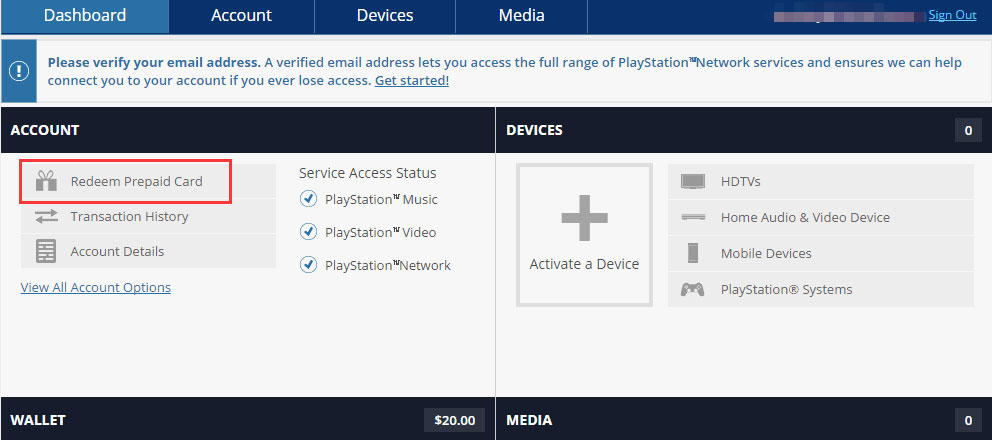
Task: Click the Transaction History arrows icon
Action: [x=46, y=216]
